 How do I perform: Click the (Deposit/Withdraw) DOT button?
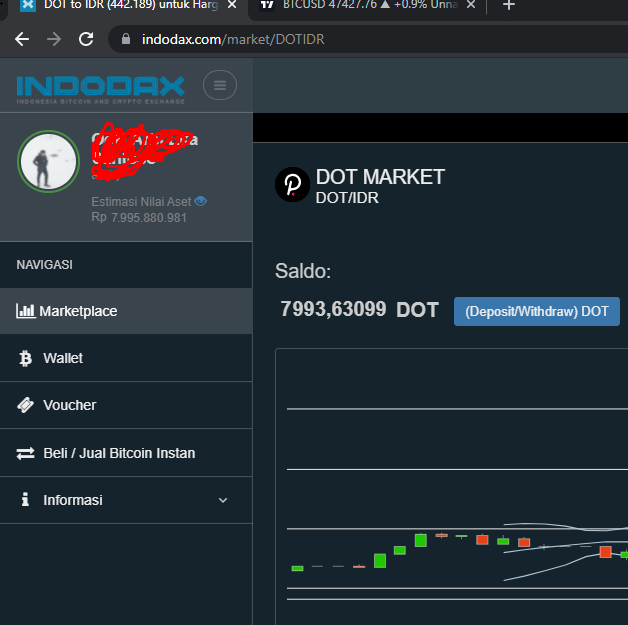[537, 311]
